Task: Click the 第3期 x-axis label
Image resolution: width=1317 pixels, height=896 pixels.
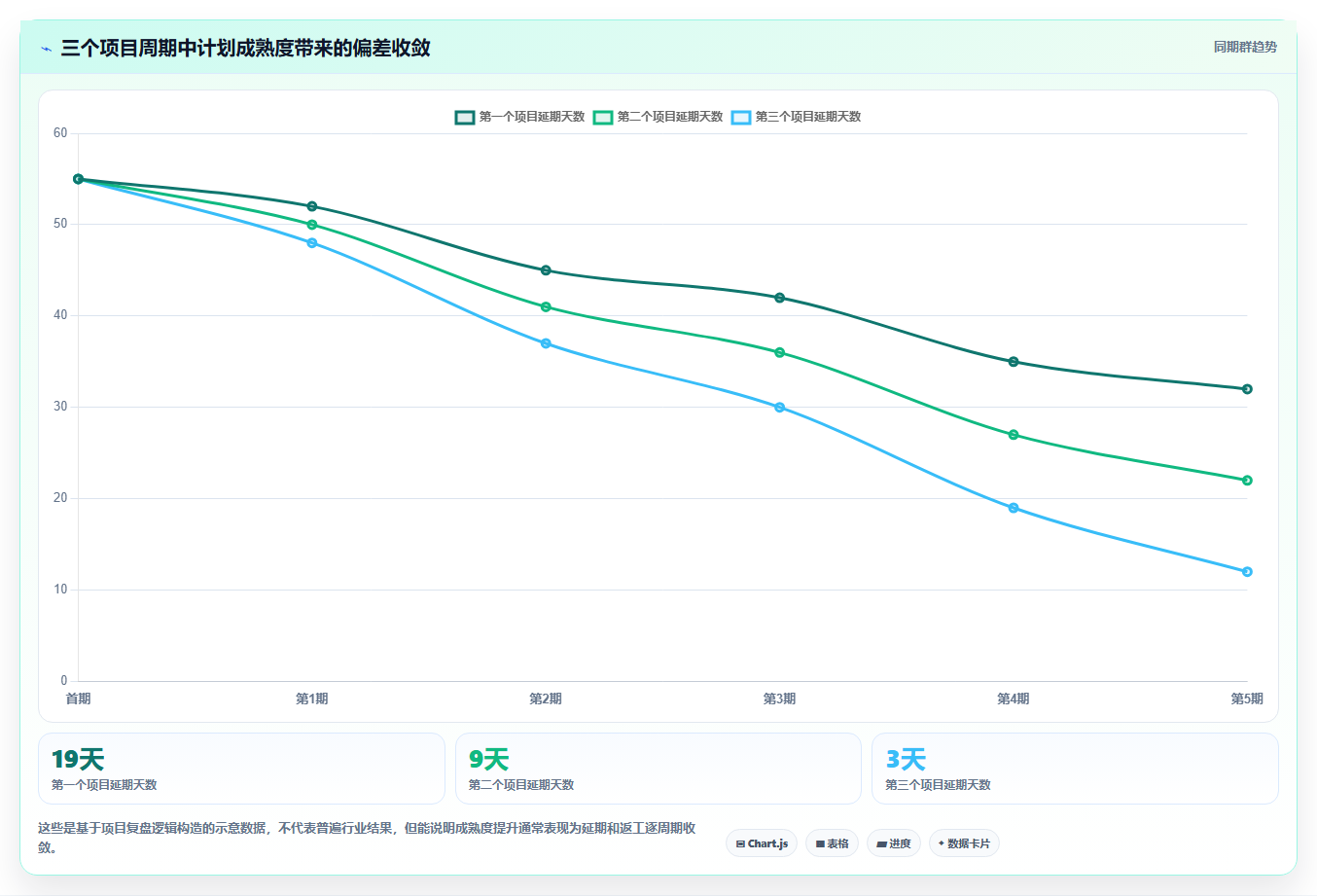Action: 780,699
